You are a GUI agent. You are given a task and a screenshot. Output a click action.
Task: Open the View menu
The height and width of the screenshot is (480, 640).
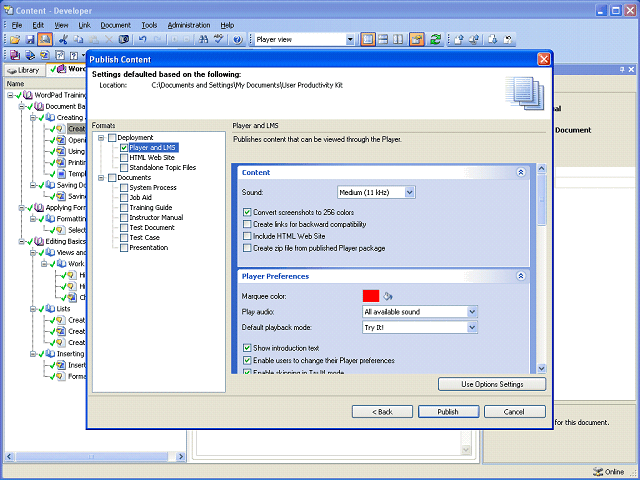[x=61, y=25]
